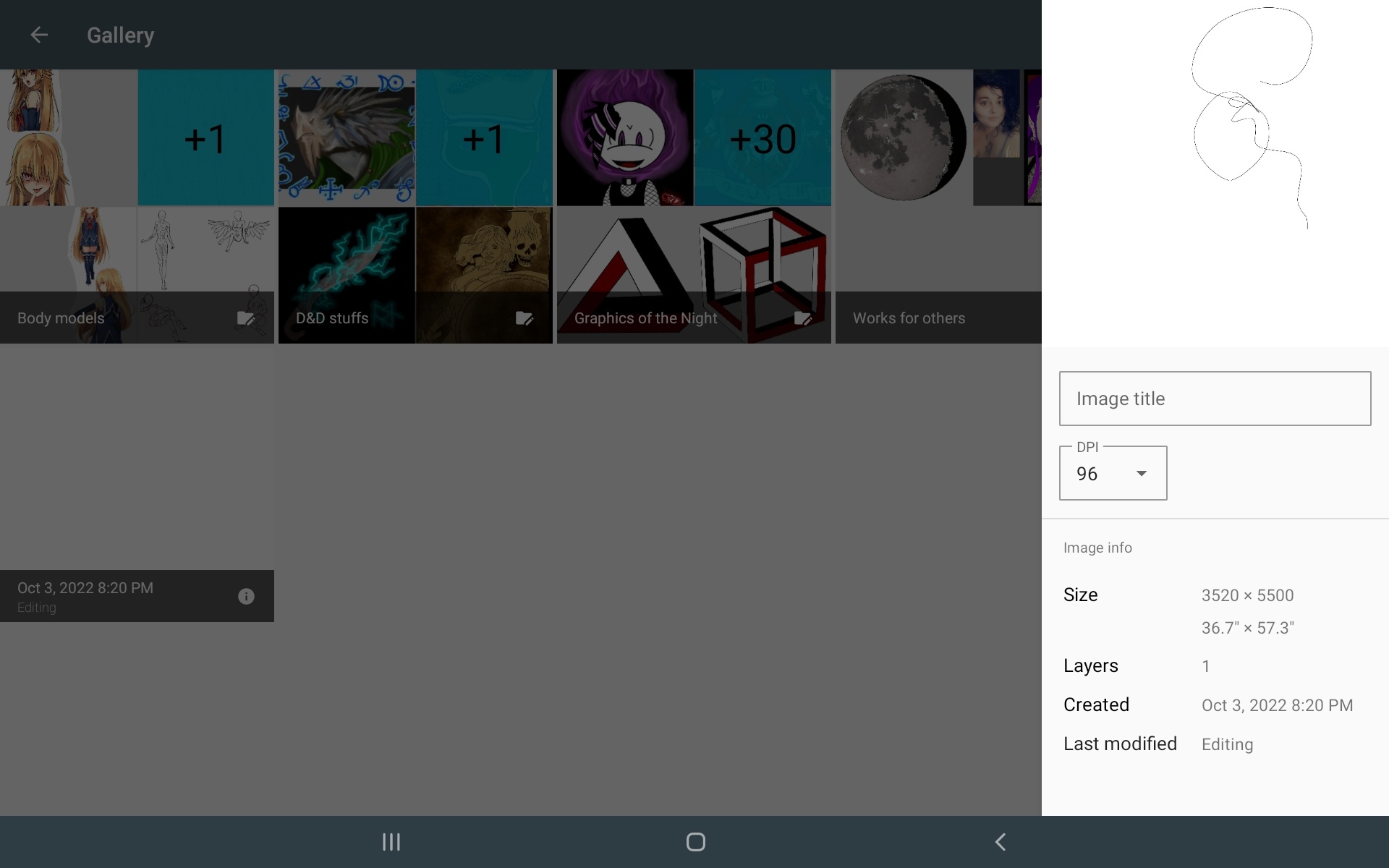Click the Gallery title text
The image size is (1389, 868).
pos(120,35)
